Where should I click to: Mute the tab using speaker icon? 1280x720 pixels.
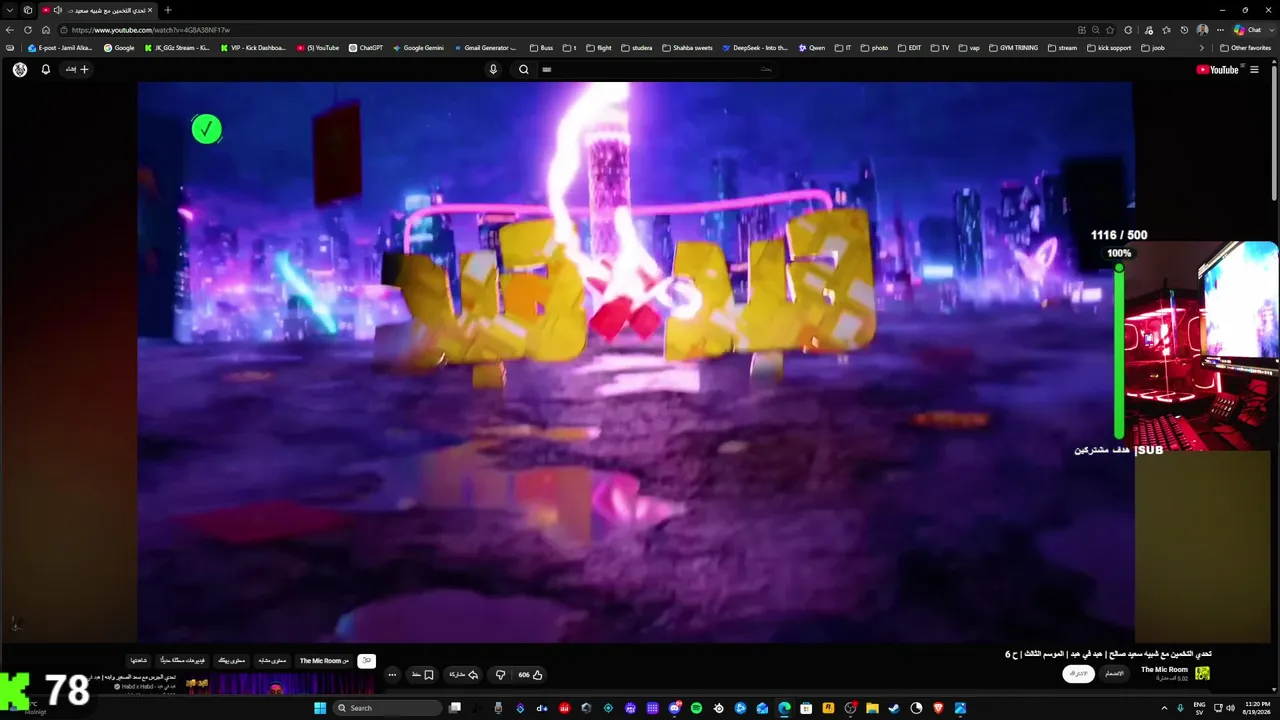point(58,10)
